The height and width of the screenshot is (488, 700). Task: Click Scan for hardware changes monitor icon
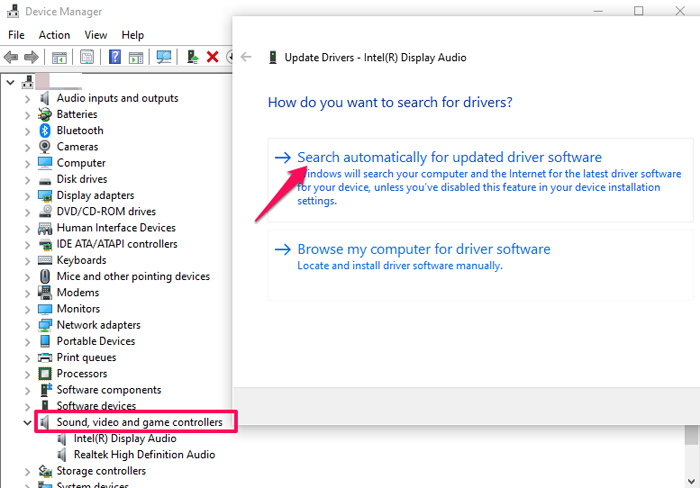pyautogui.click(x=164, y=57)
